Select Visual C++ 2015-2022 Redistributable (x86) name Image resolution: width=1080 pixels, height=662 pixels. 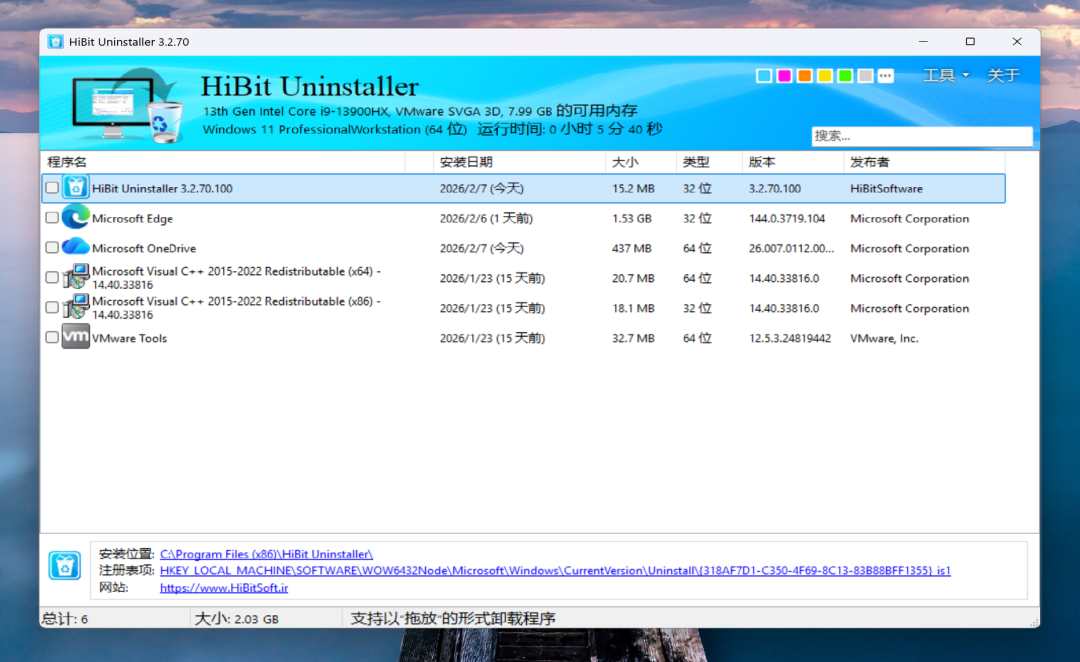(x=236, y=308)
